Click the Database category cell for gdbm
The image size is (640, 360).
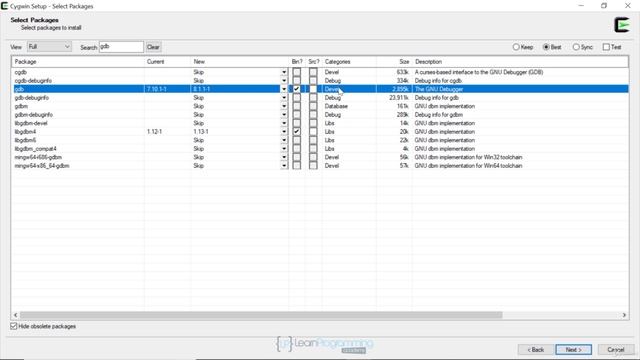click(336, 106)
